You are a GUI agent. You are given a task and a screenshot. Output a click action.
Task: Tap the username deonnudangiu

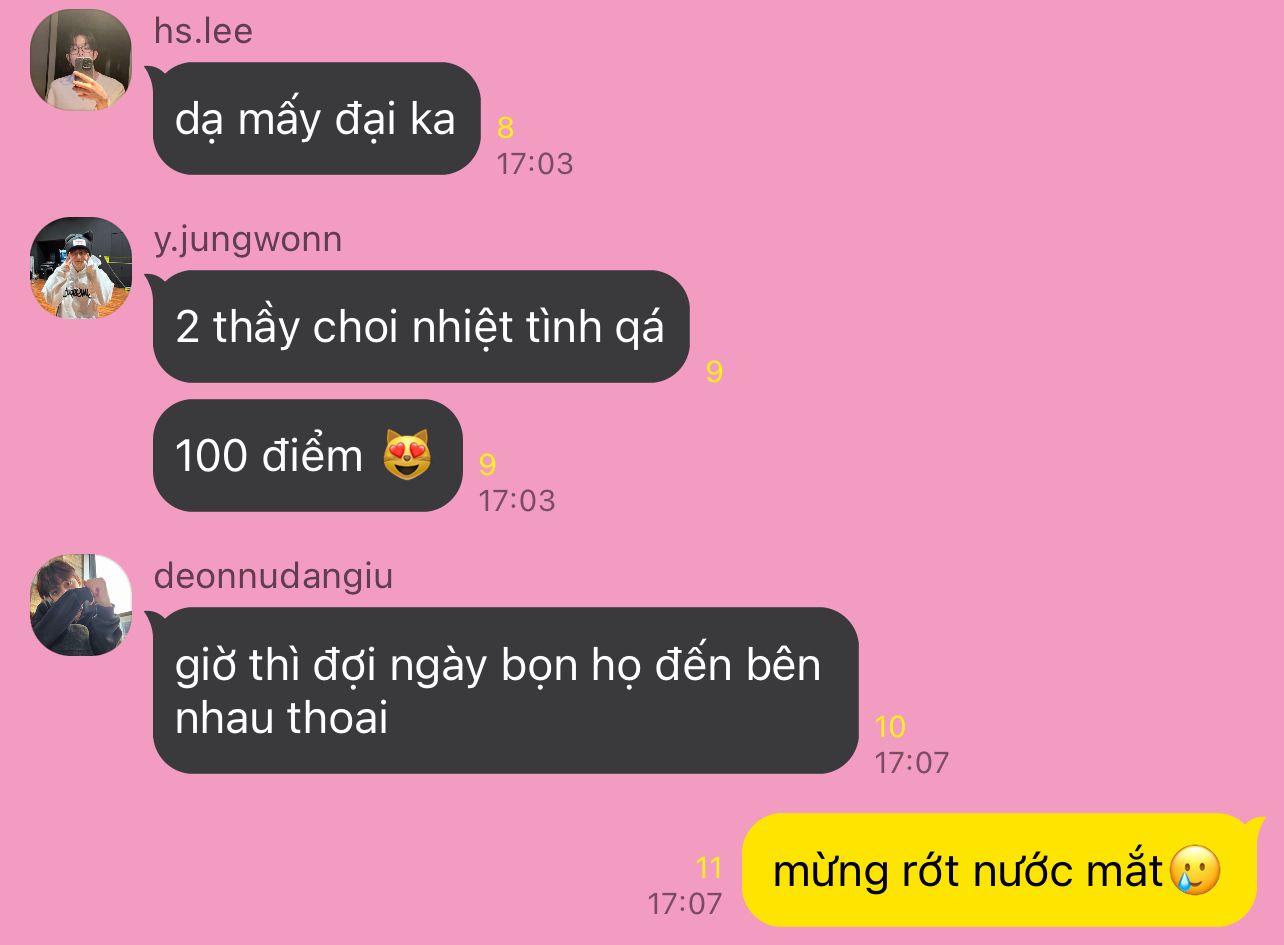[x=273, y=576]
